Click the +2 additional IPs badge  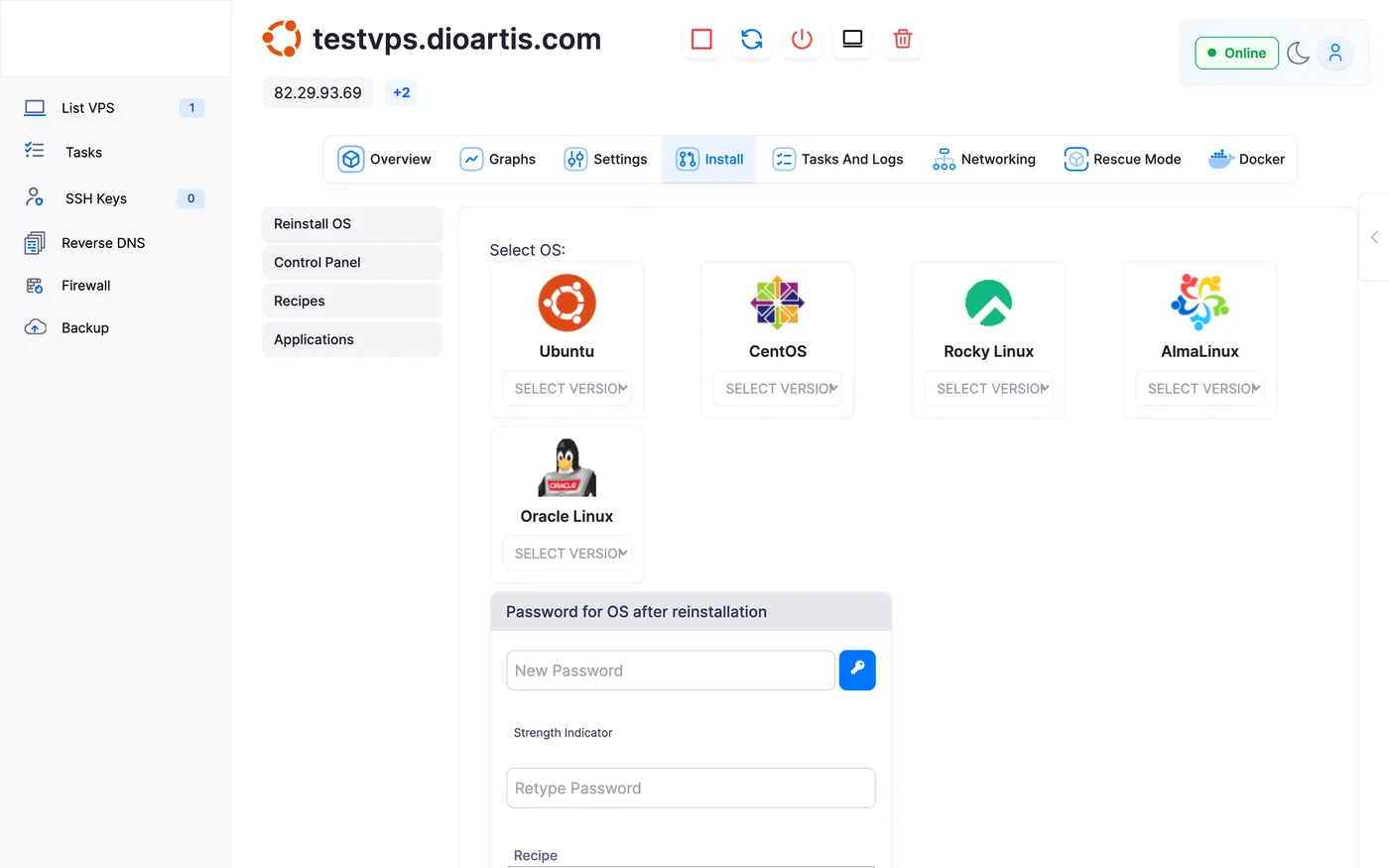pos(401,92)
